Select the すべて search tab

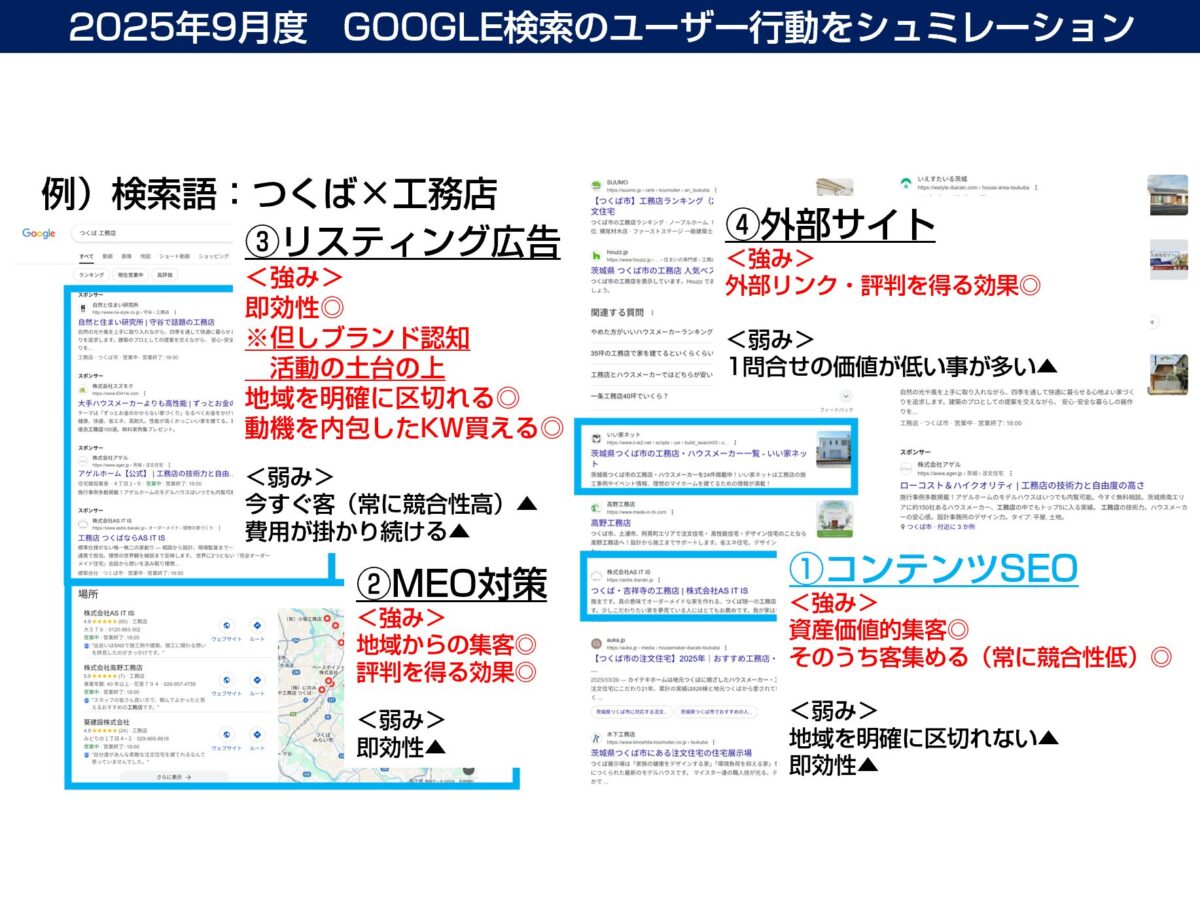pos(86,256)
